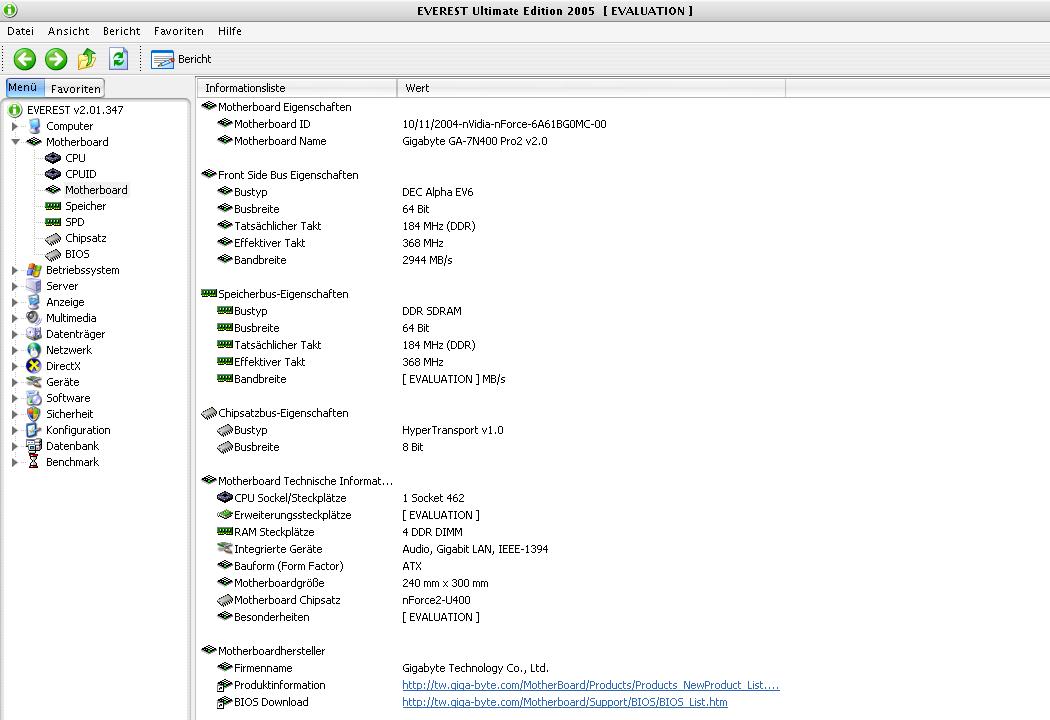Switch to the Menü tab

pyautogui.click(x=23, y=87)
